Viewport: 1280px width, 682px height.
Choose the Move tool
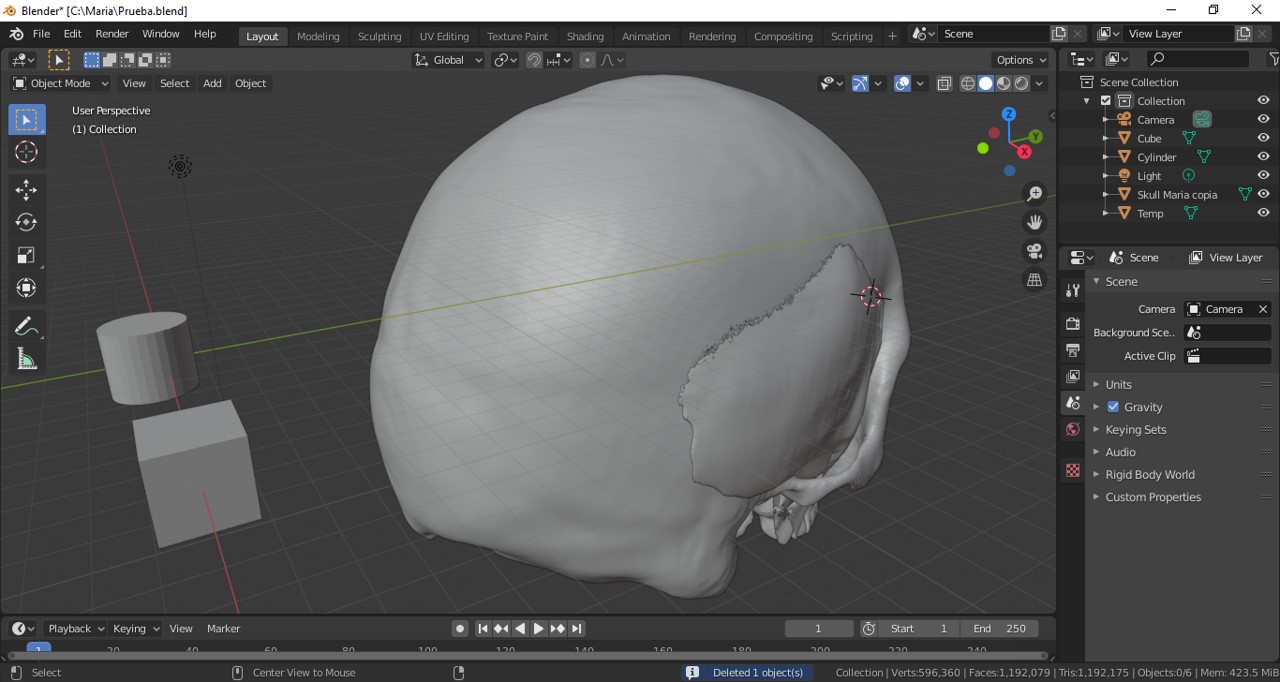[x=27, y=190]
